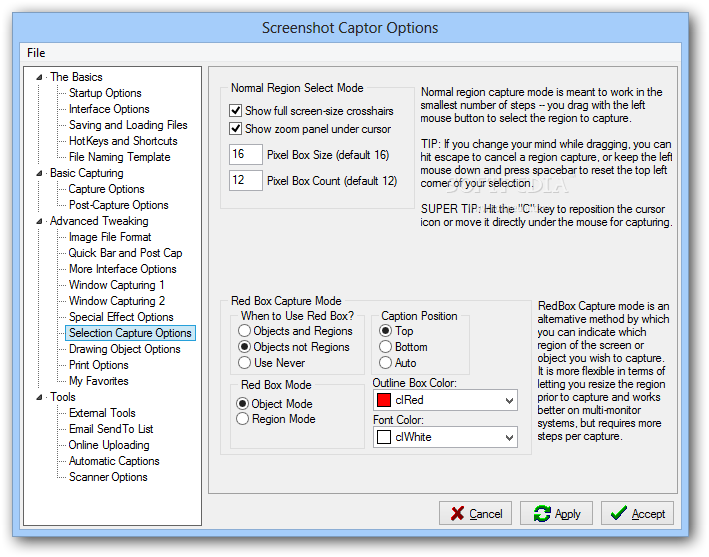Image resolution: width=709 pixels, height=557 pixels.
Task: Click the Tools tree heading
Action: click(x=62, y=397)
